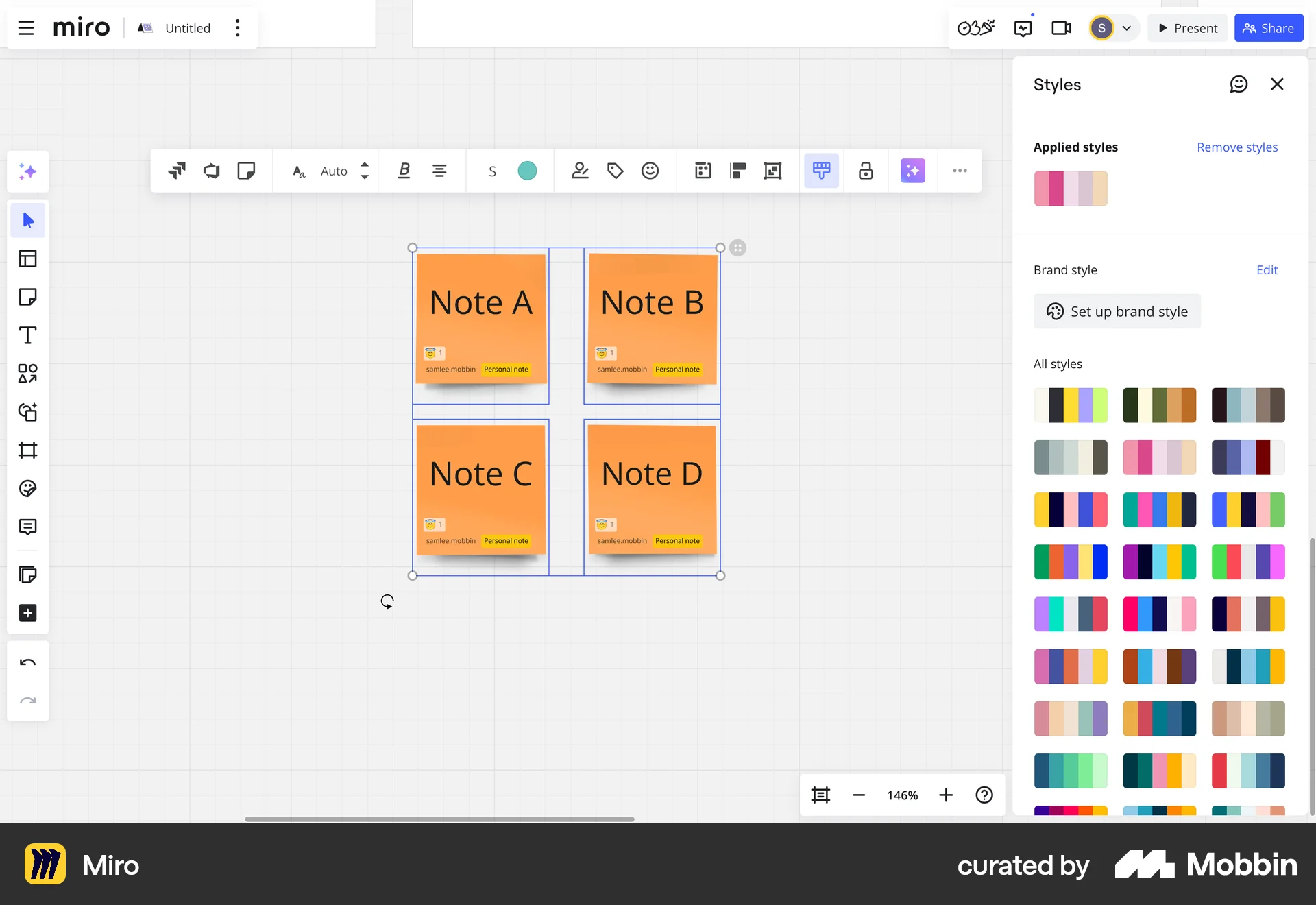Screen dimensions: 1316x905
Task: Open more options via toolbar ellipsis
Action: pyautogui.click(x=959, y=171)
